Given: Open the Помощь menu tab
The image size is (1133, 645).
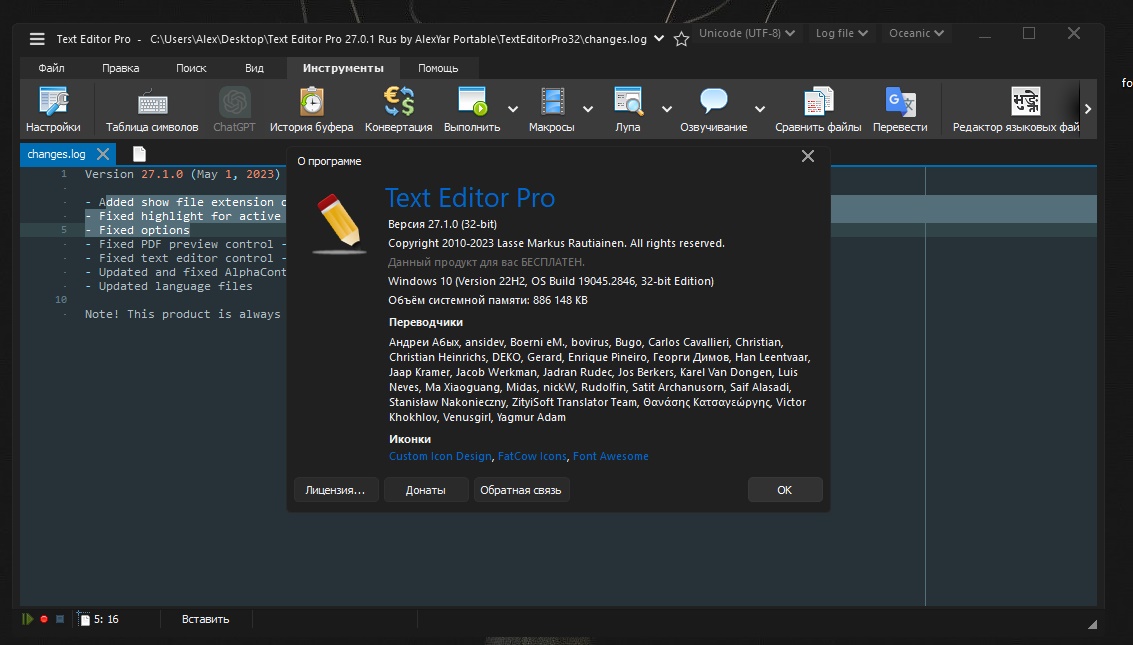Looking at the screenshot, I should (438, 68).
